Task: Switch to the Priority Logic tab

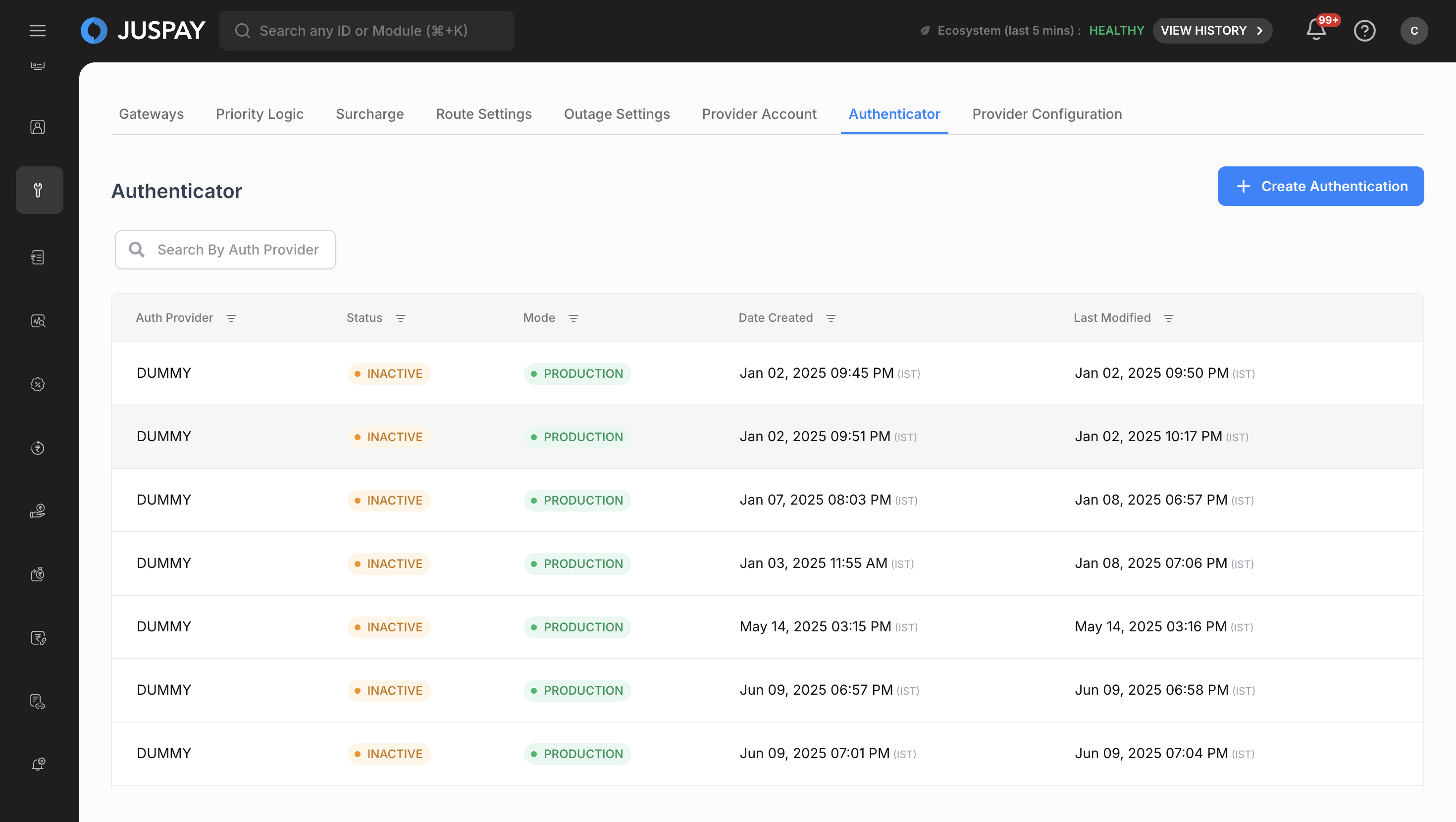Action: click(260, 114)
